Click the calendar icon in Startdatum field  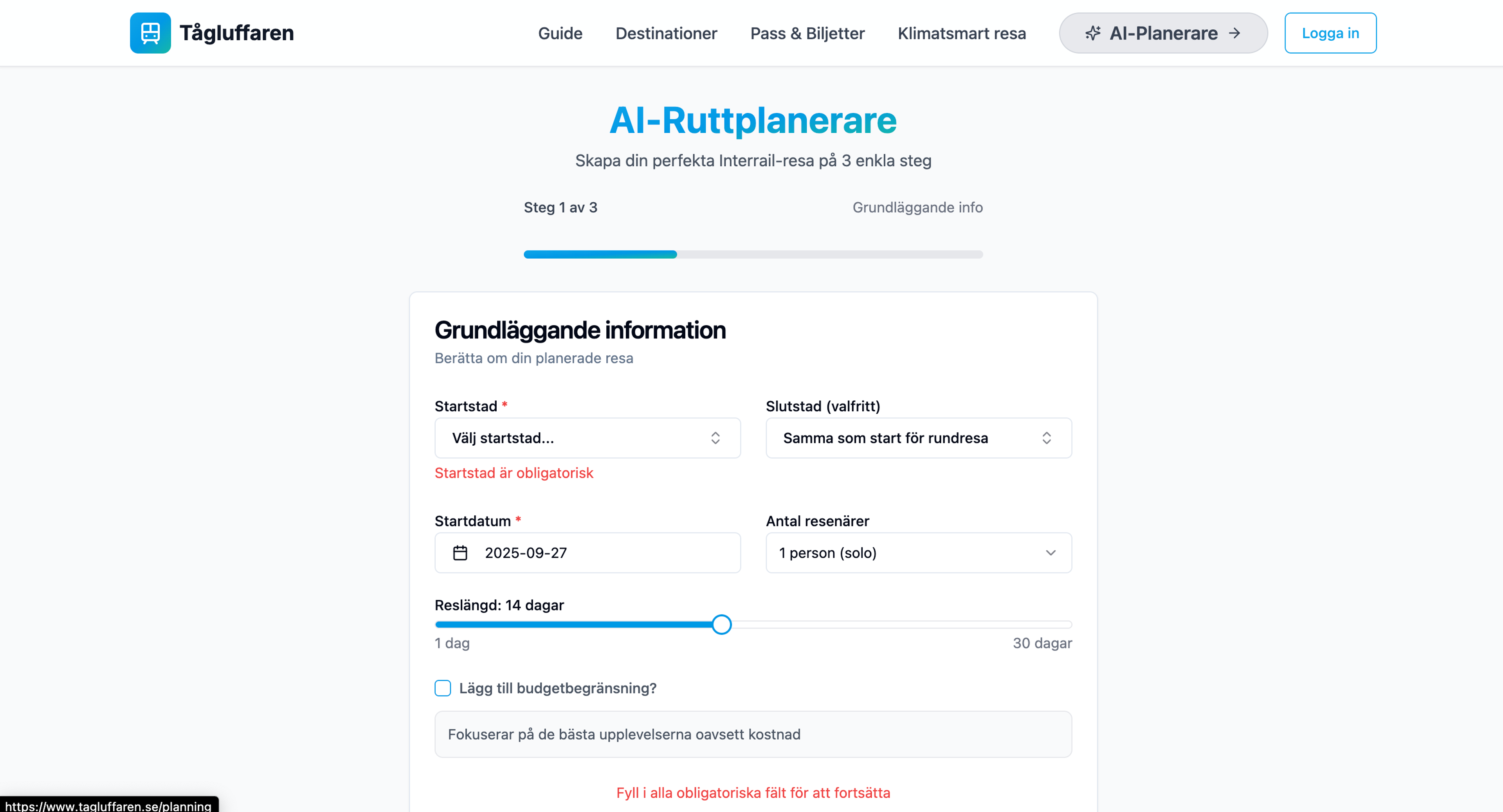[x=460, y=553]
